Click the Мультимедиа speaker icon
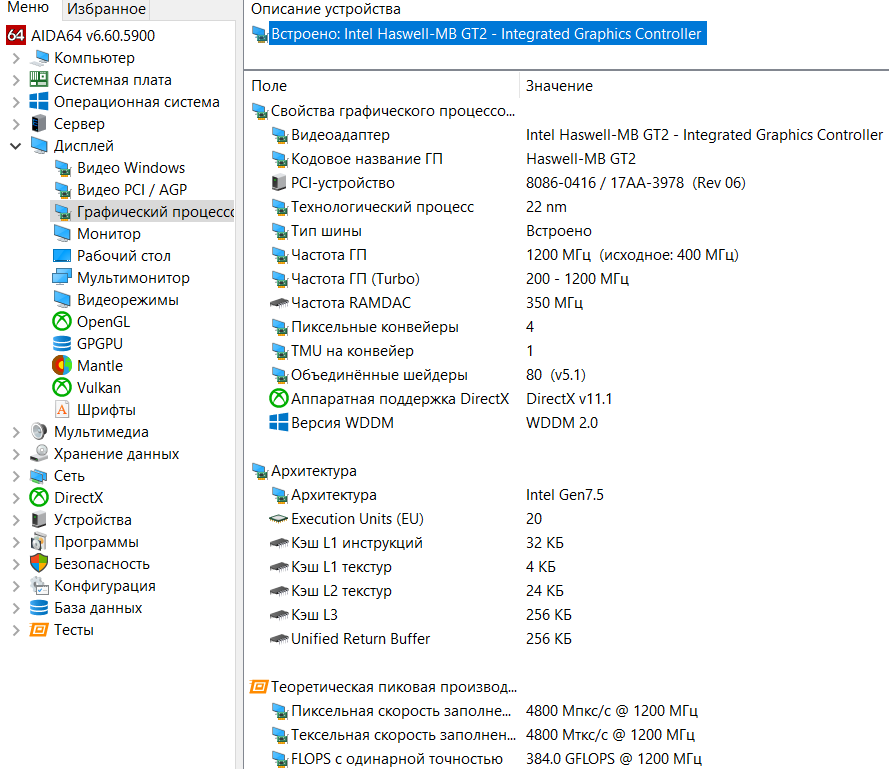Image resolution: width=889 pixels, height=769 pixels. point(39,432)
